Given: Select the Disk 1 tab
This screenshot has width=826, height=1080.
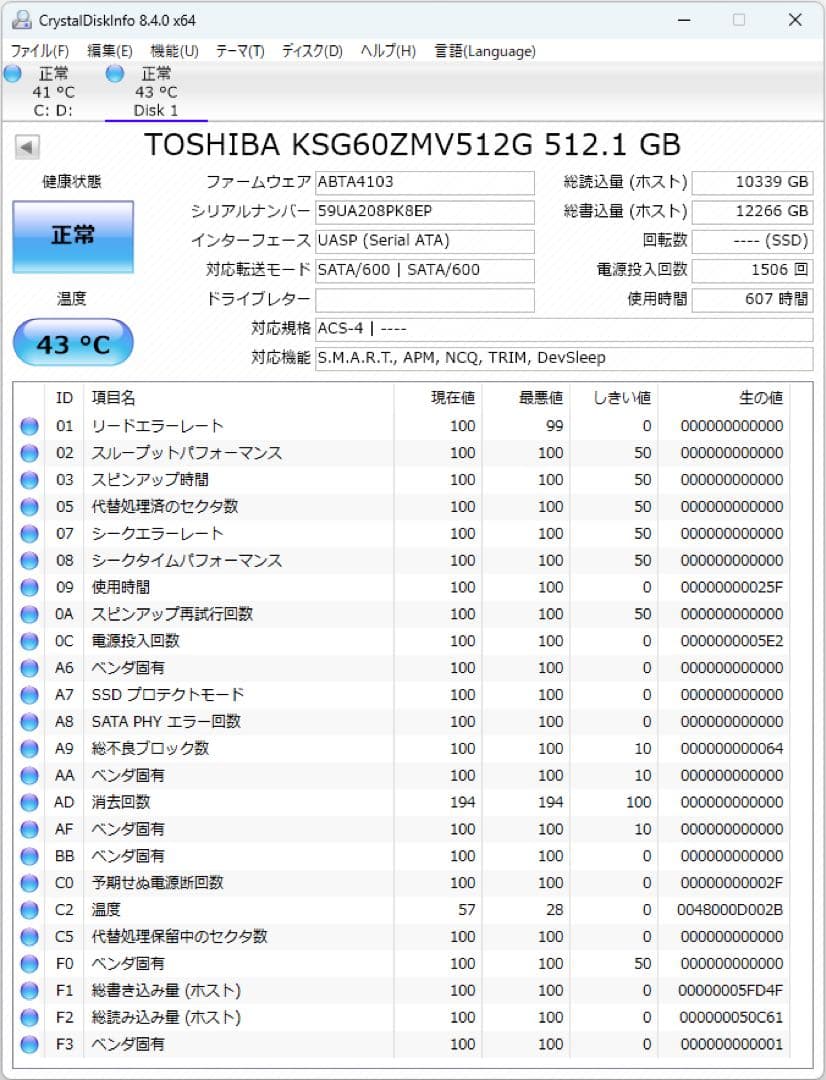Looking at the screenshot, I should pos(156,92).
